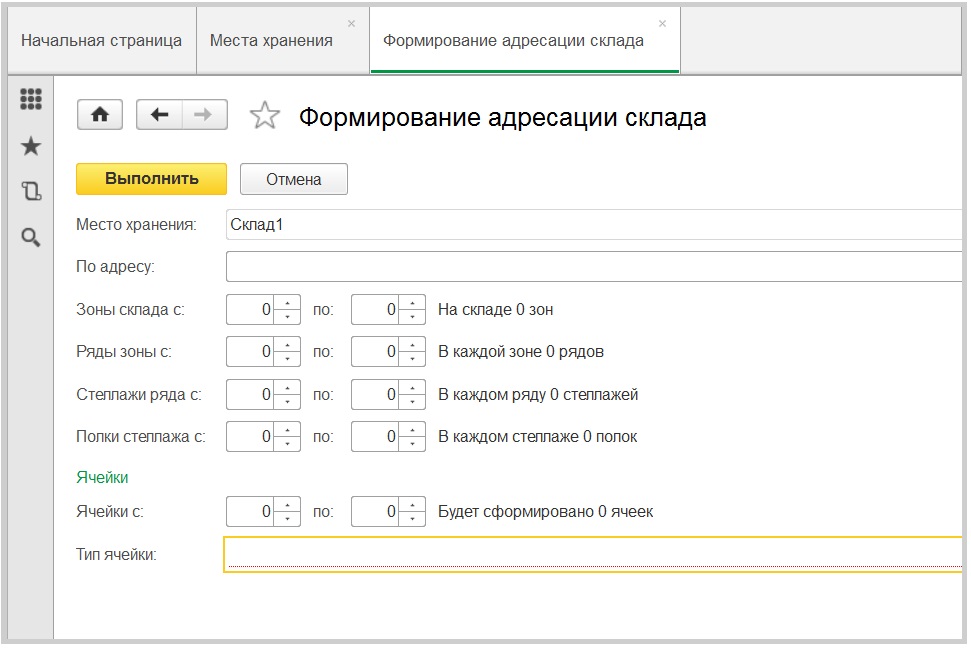Go to home page via house icon
Screen dimensions: 971x648
pyautogui.click(x=100, y=115)
